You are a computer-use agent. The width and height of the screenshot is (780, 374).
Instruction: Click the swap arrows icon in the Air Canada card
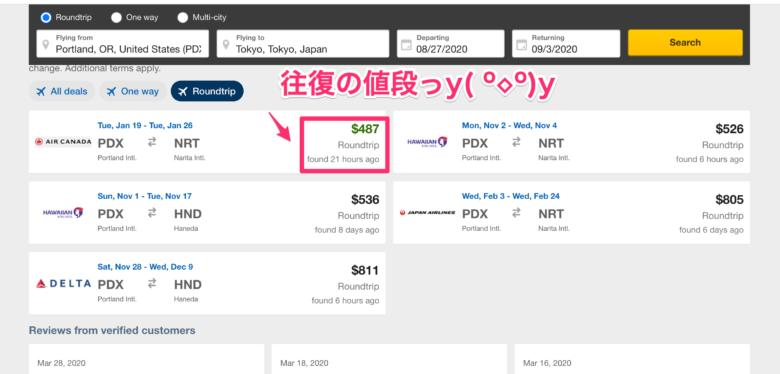pyautogui.click(x=152, y=142)
